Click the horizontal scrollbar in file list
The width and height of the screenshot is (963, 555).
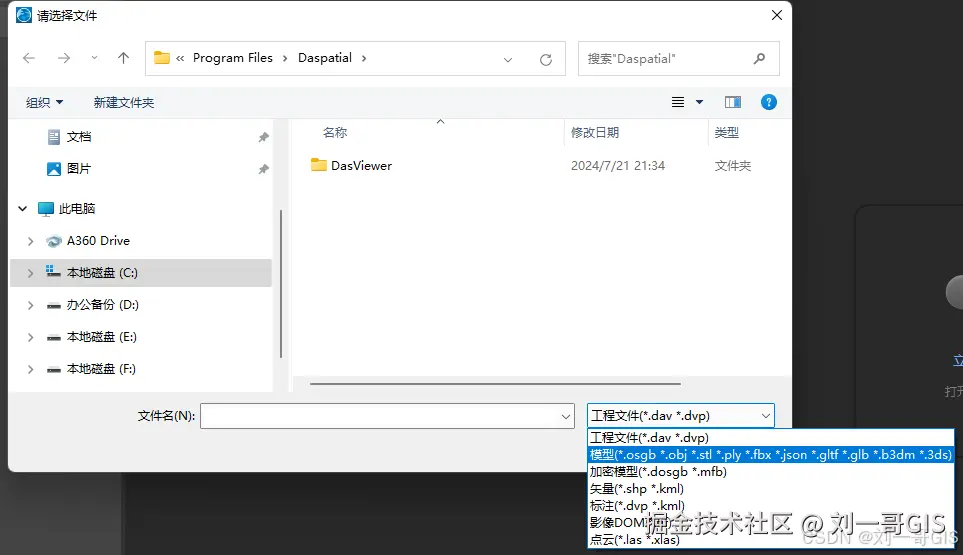(x=495, y=384)
